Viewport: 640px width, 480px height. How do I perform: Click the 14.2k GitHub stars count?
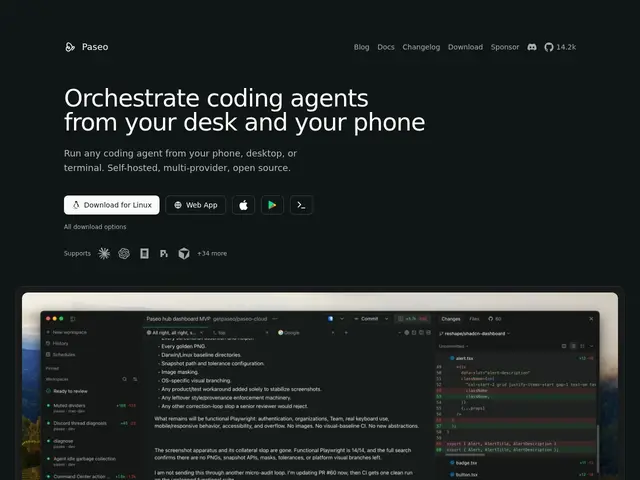(566, 47)
